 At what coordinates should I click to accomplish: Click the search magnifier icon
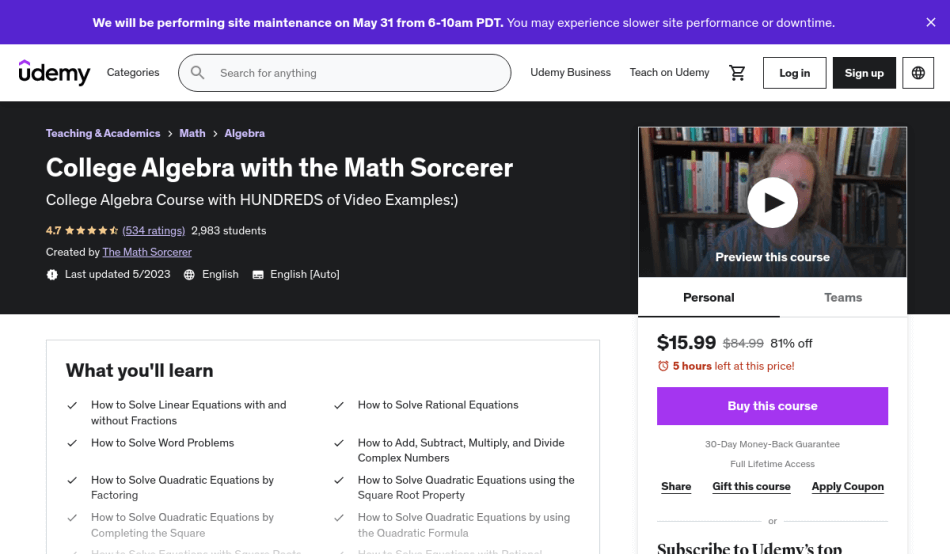click(x=198, y=73)
